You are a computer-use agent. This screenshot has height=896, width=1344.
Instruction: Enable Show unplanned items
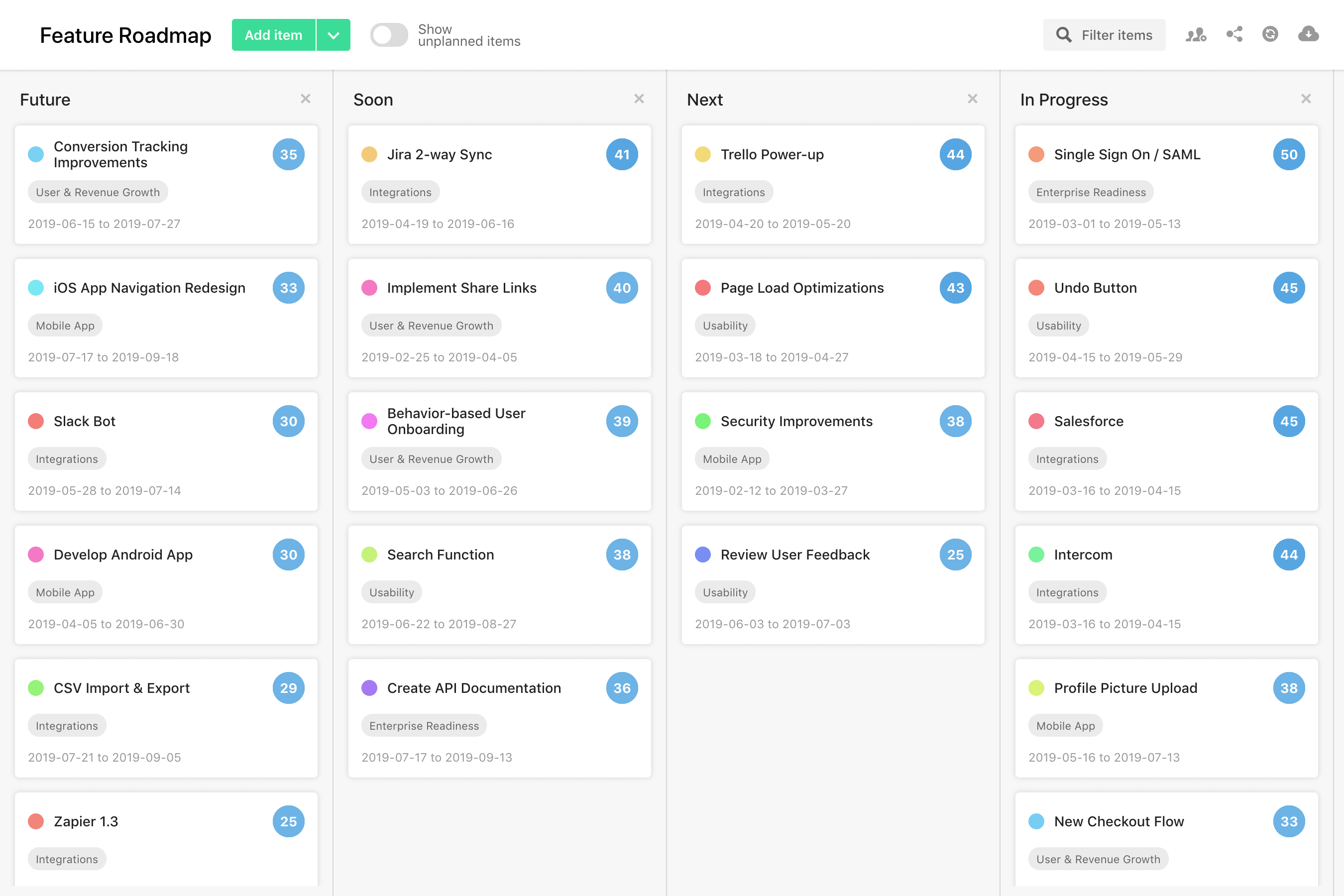click(x=389, y=35)
